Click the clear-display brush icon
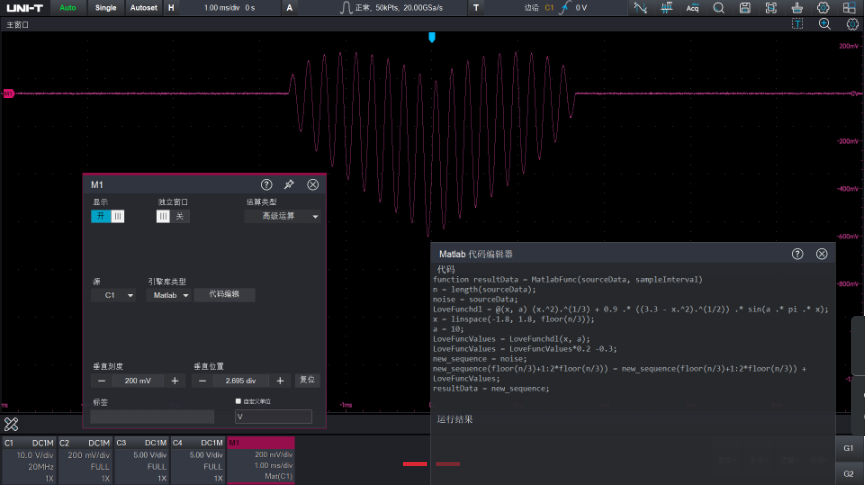The height and width of the screenshot is (486, 865). [x=797, y=8]
